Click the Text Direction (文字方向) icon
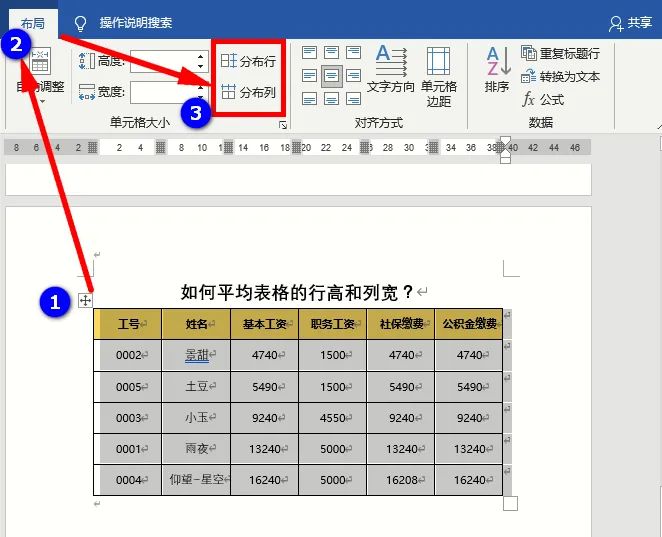 point(391,60)
